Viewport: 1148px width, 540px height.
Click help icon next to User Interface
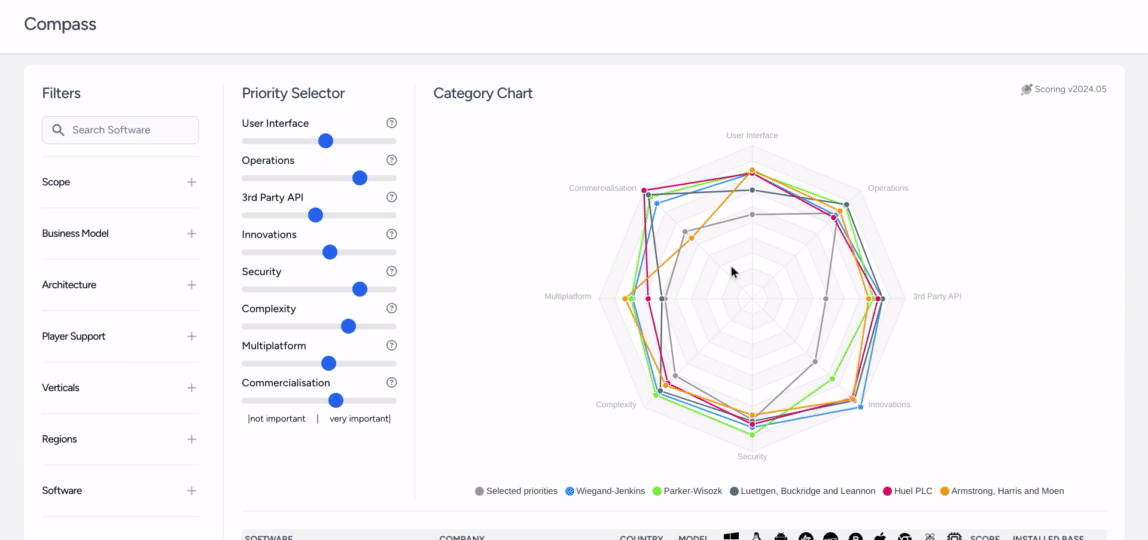point(391,123)
